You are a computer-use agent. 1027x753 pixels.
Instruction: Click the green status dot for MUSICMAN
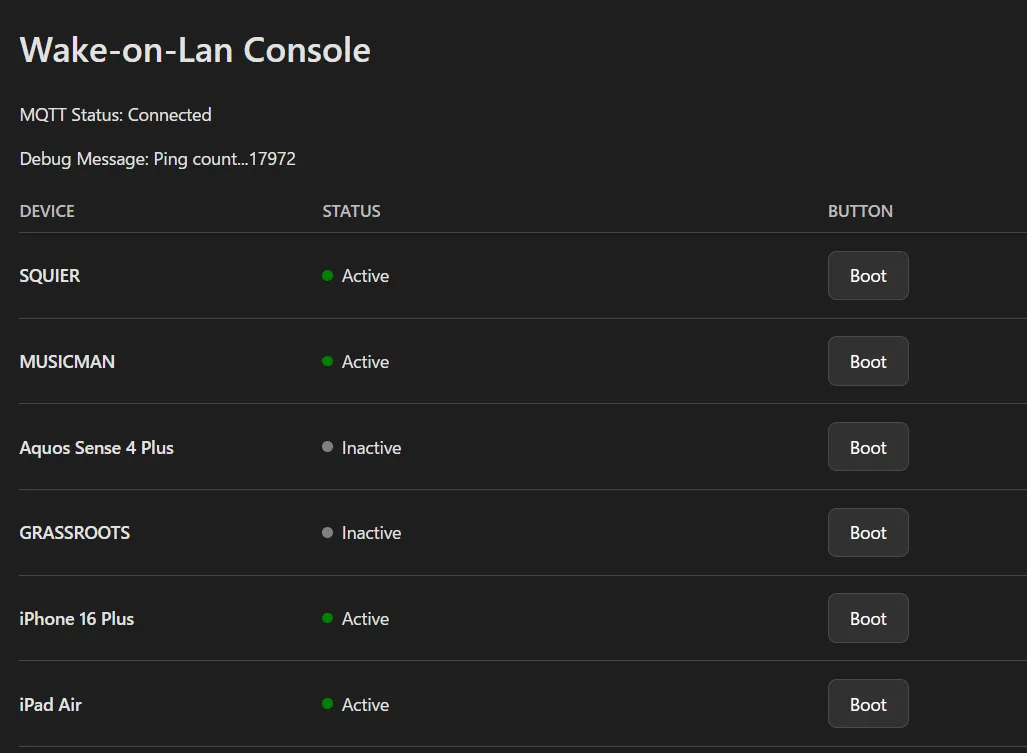click(327, 361)
